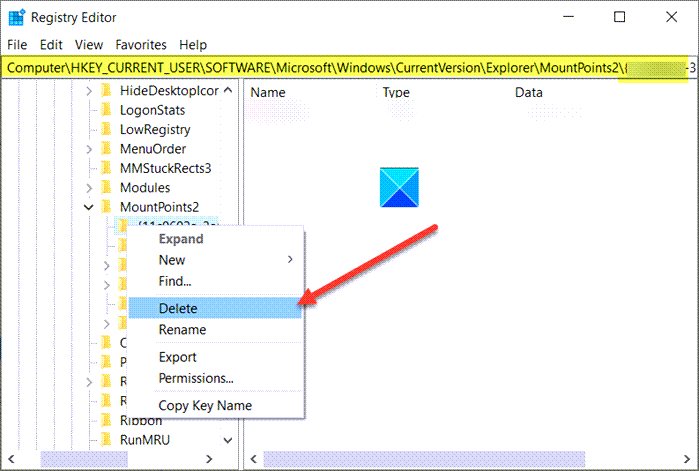This screenshot has width=699, height=471.
Task: Select the LogonStats key
Action: pyautogui.click(x=152, y=110)
